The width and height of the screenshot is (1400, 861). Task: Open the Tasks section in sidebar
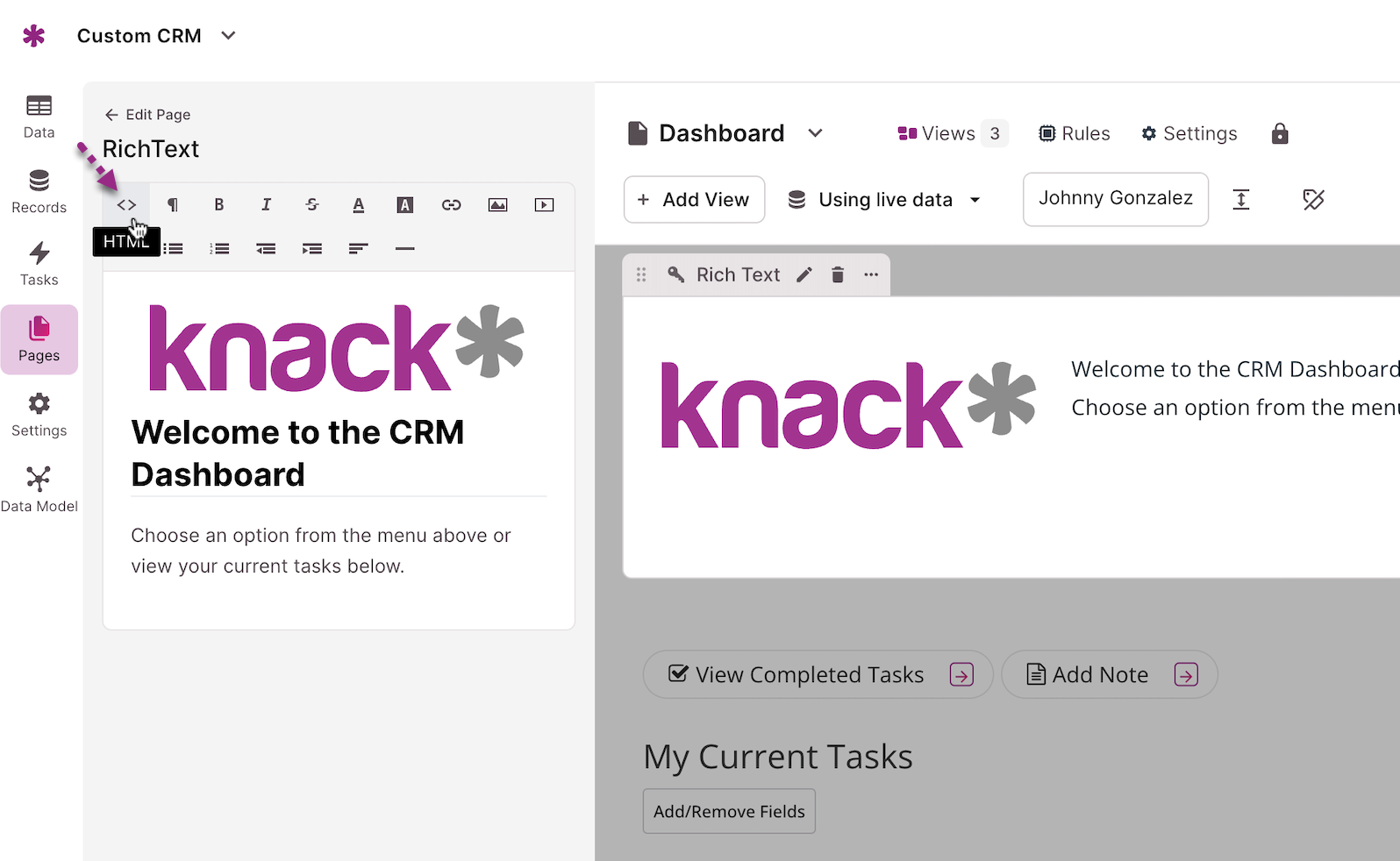click(39, 264)
